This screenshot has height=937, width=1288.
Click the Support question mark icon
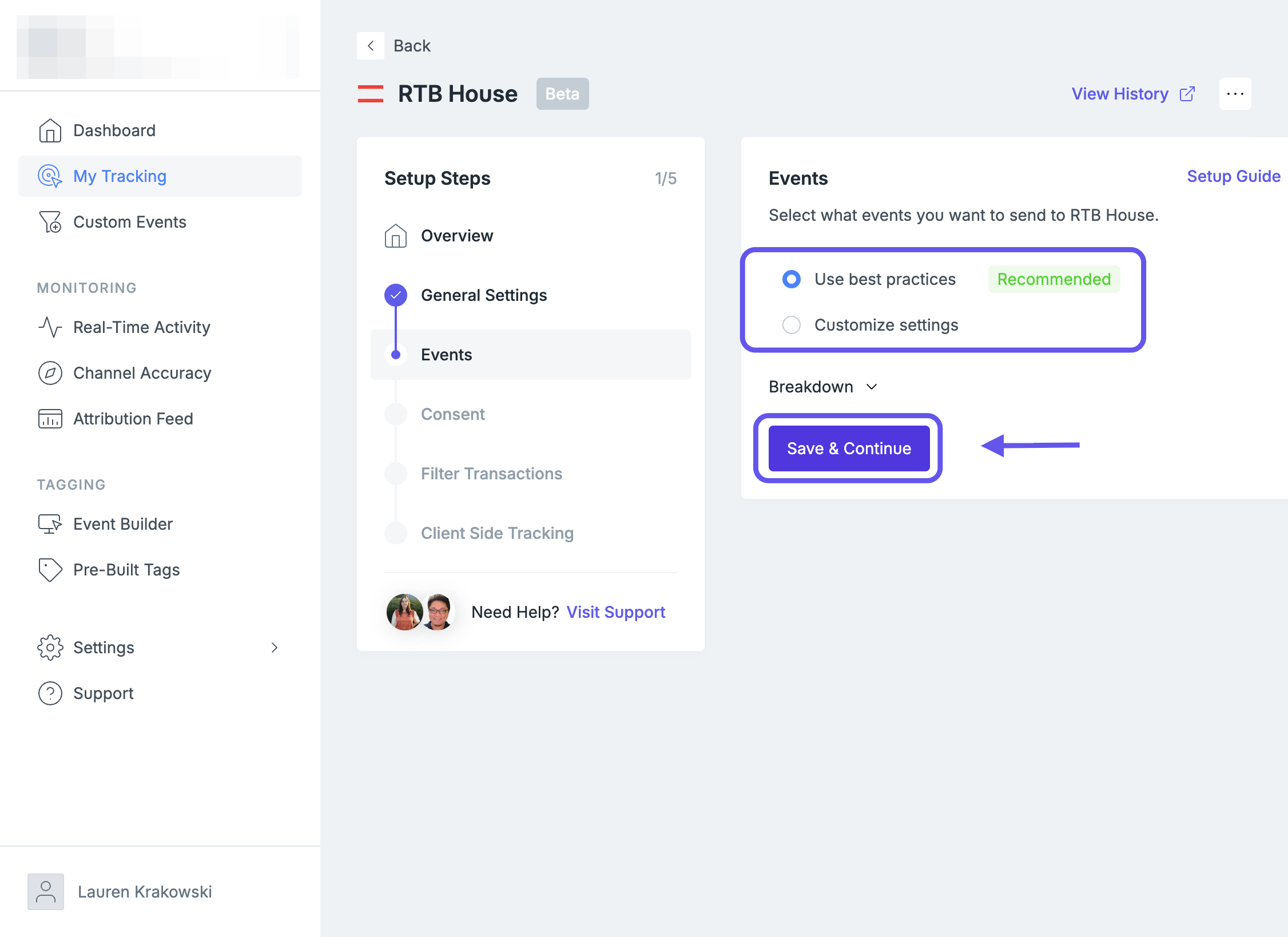[x=50, y=693]
